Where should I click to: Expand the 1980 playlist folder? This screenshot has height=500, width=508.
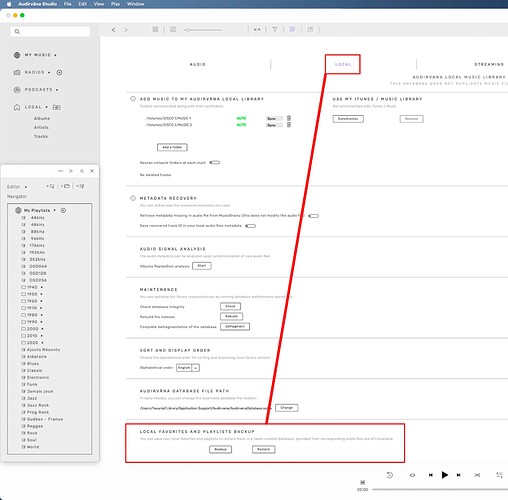click(42, 315)
